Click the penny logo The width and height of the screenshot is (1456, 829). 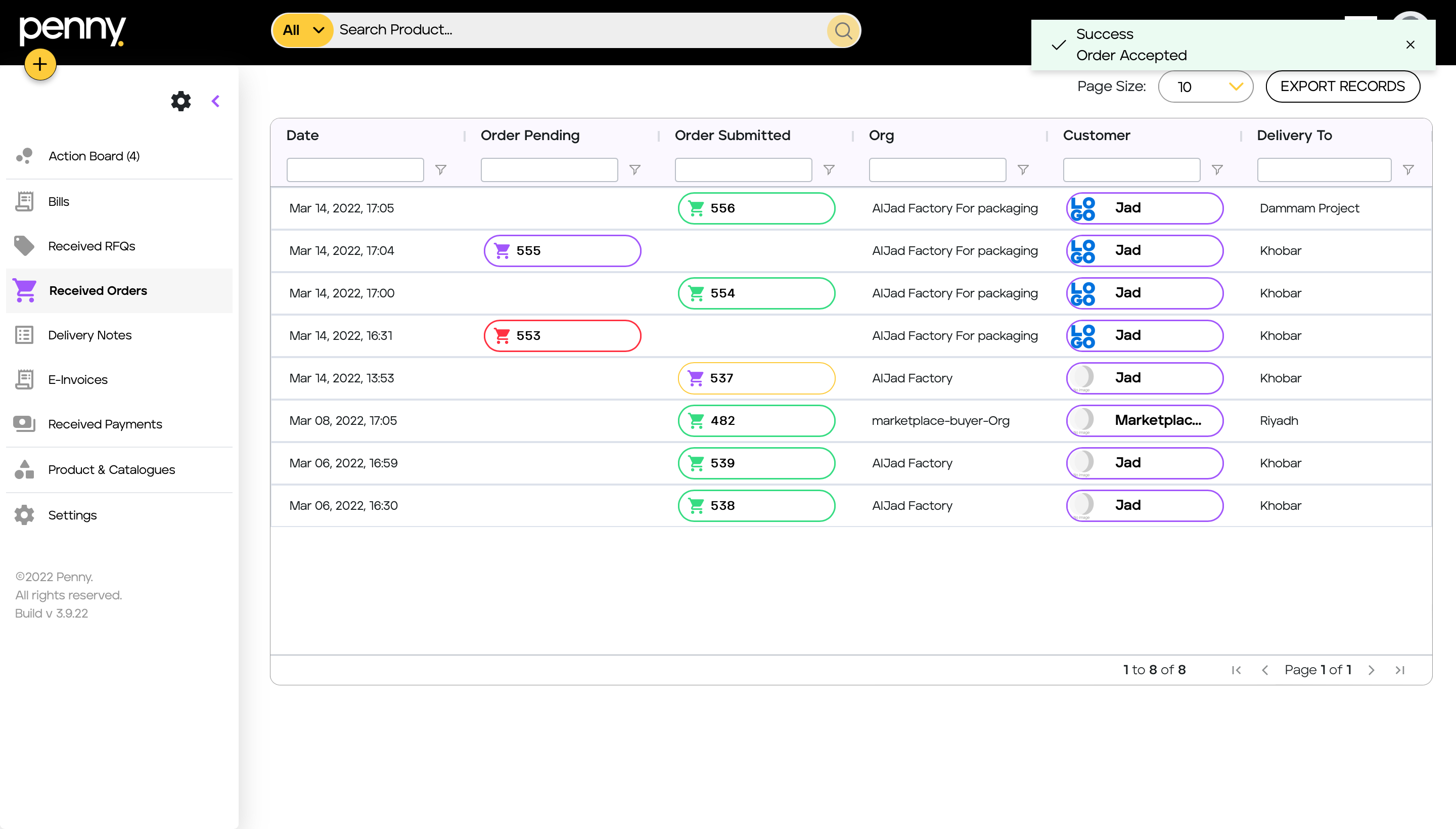click(x=72, y=30)
